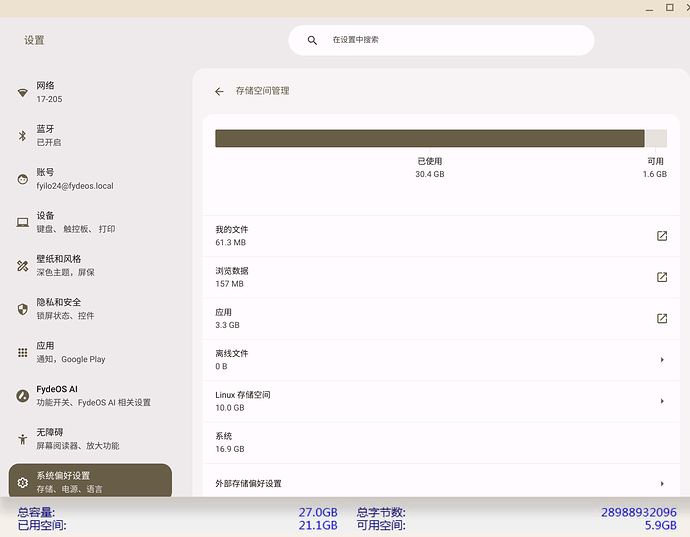
Task: Expand the 离线文件 row arrow
Action: click(662, 360)
